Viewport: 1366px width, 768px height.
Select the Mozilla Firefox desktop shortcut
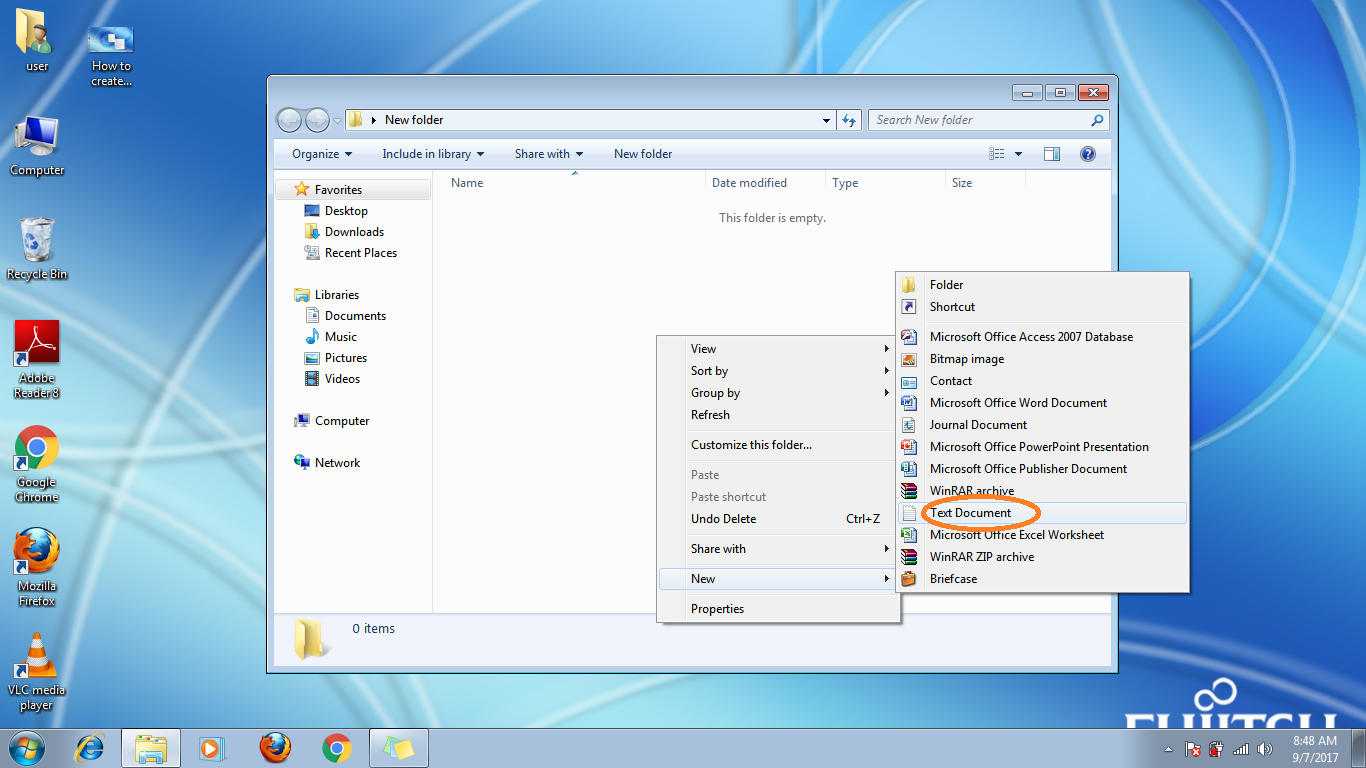pyautogui.click(x=37, y=568)
